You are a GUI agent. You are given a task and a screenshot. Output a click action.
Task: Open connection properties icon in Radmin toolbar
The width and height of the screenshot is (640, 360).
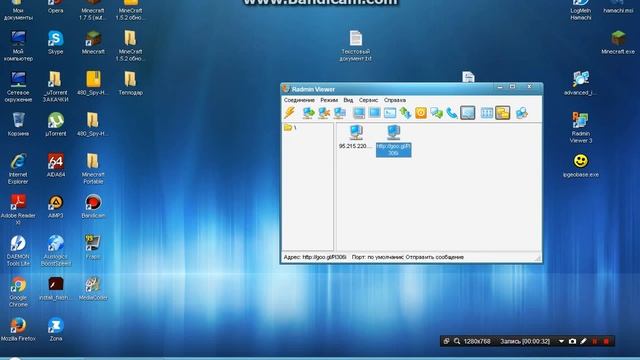(x=340, y=113)
